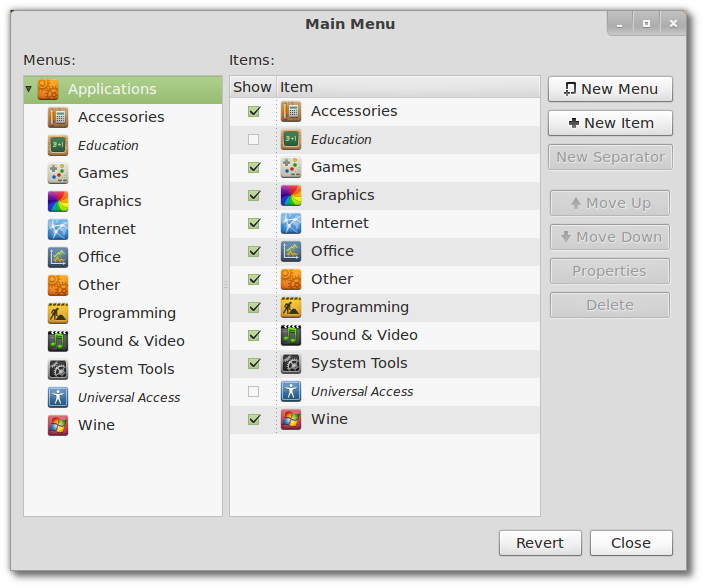
Task: Click the Internet icon in Menus tree
Action: (58, 229)
